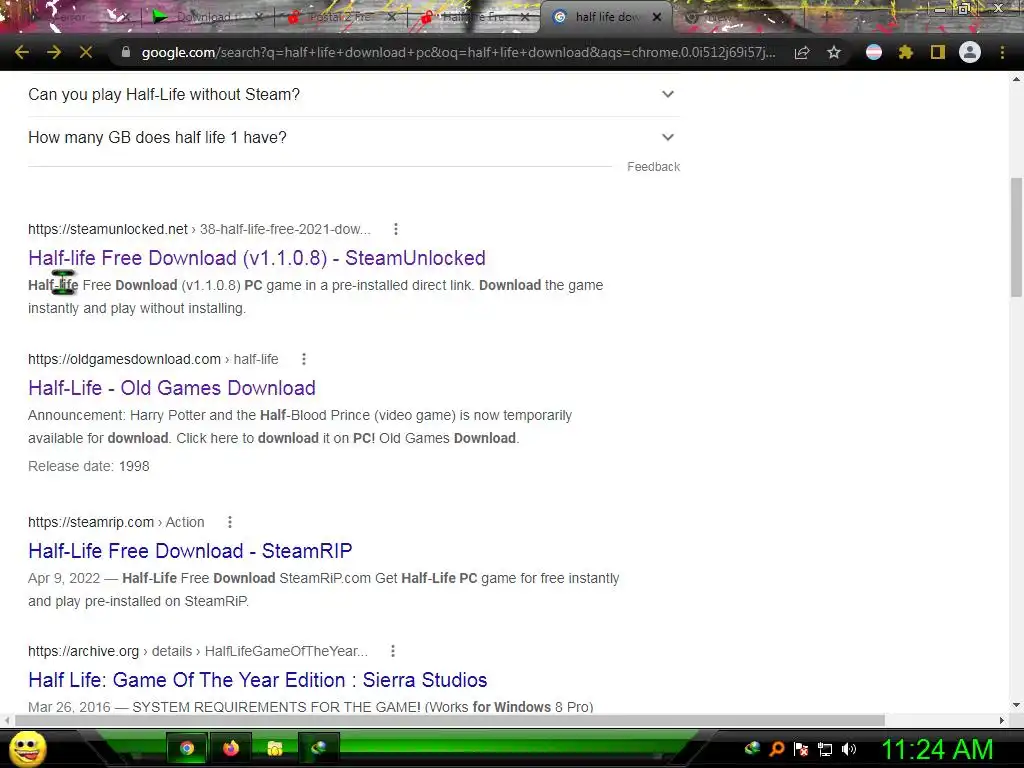Screen dimensions: 1024x768
Task: Open the Chrome profile avatar
Action: (x=970, y=52)
